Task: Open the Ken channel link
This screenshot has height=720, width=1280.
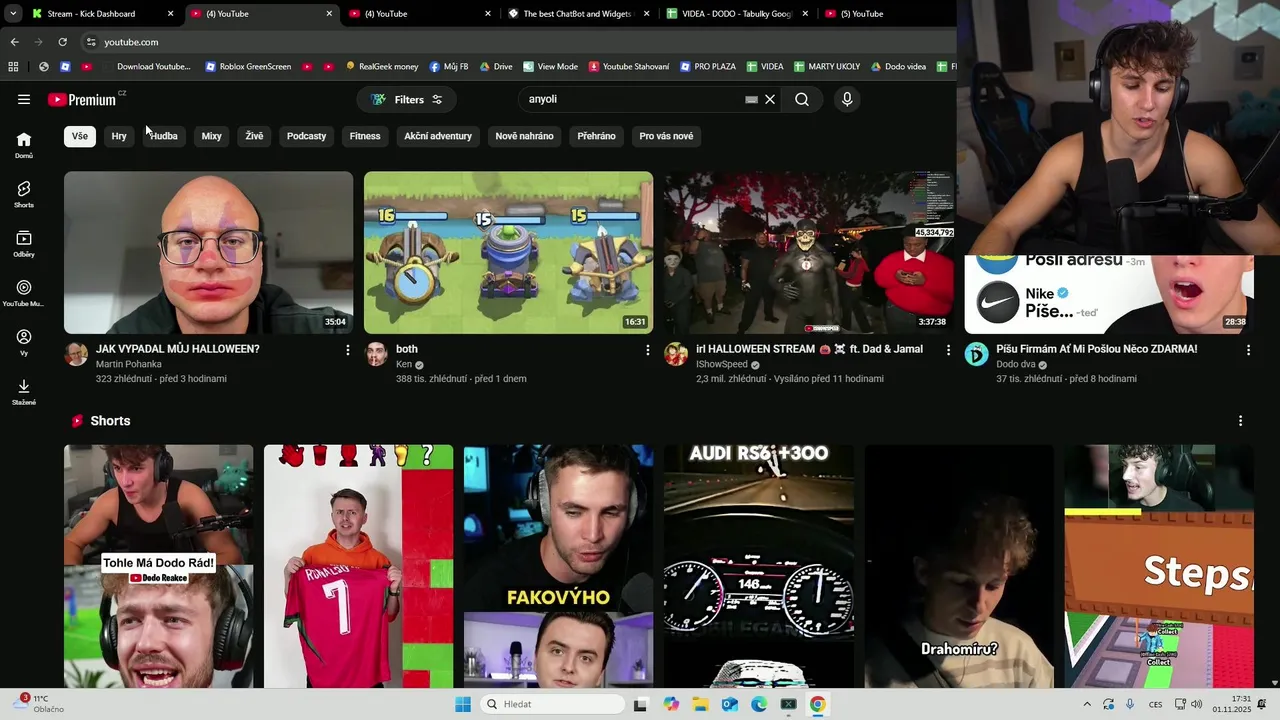Action: pos(404,365)
